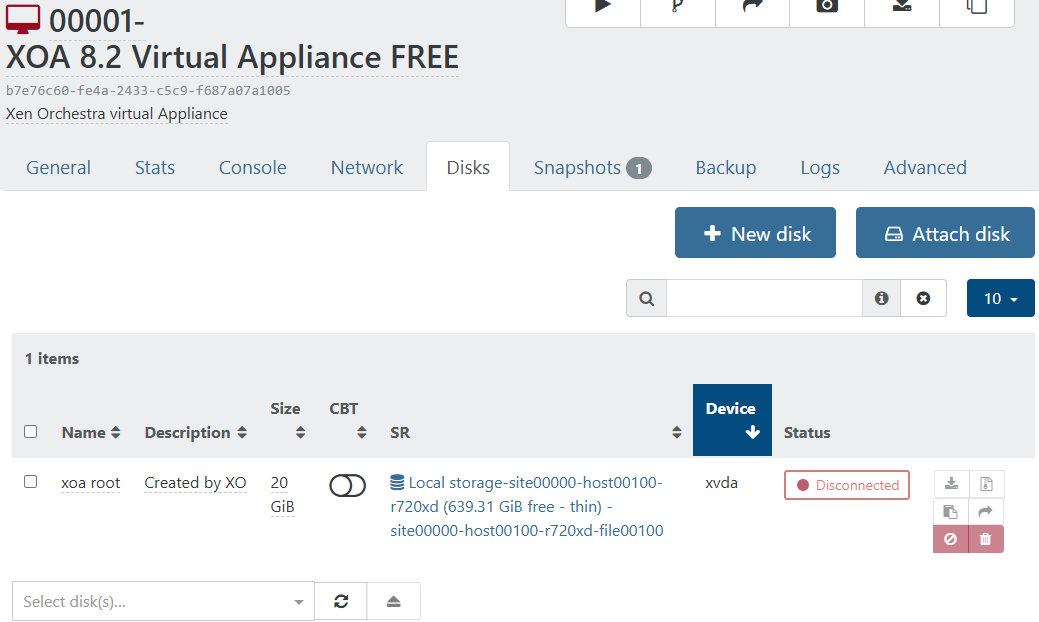The height and width of the screenshot is (622, 1039).
Task: Delete the xoa root disk with trash icon
Action: (986, 539)
